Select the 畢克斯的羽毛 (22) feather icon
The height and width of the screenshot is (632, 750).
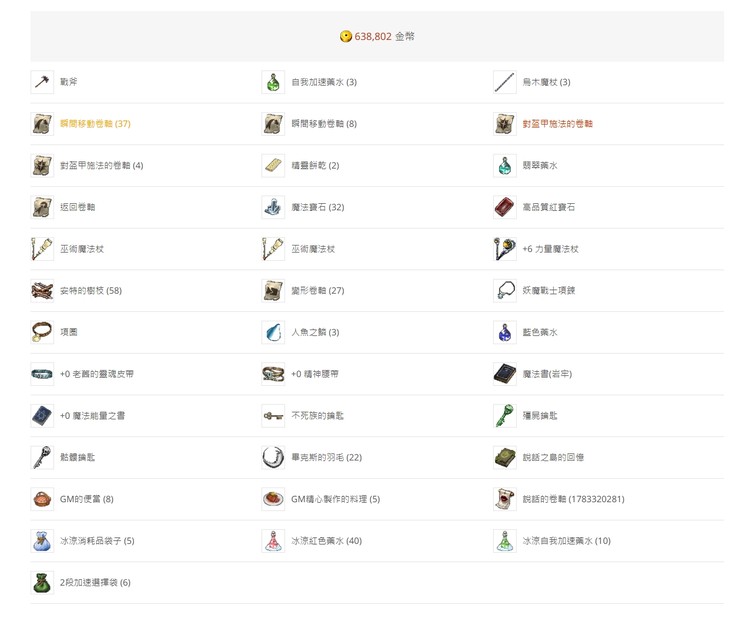pos(273,457)
